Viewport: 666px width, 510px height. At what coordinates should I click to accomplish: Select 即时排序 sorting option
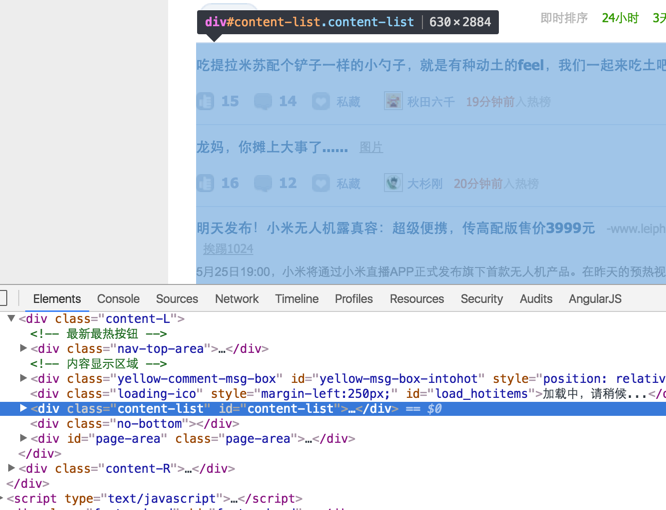(x=564, y=18)
